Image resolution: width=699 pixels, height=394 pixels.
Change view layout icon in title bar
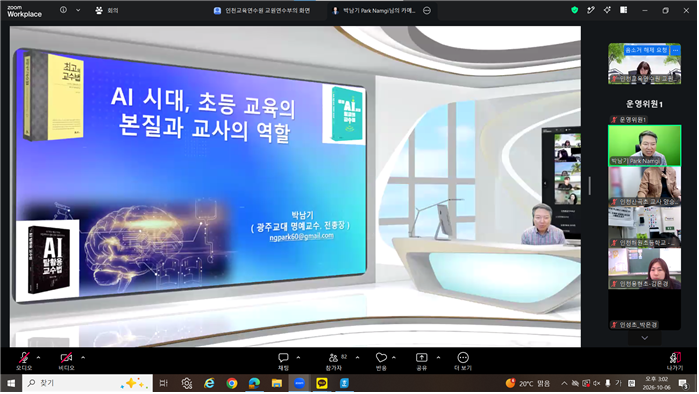(x=623, y=10)
